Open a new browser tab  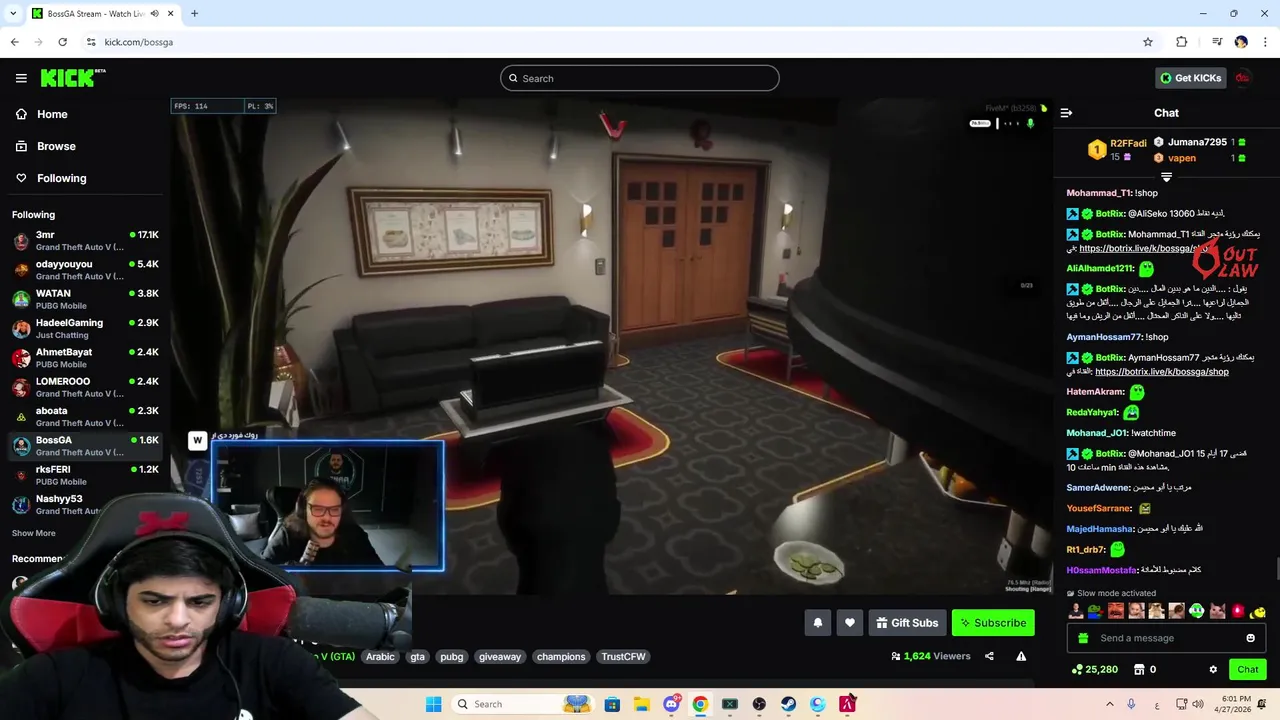pyautogui.click(x=194, y=14)
